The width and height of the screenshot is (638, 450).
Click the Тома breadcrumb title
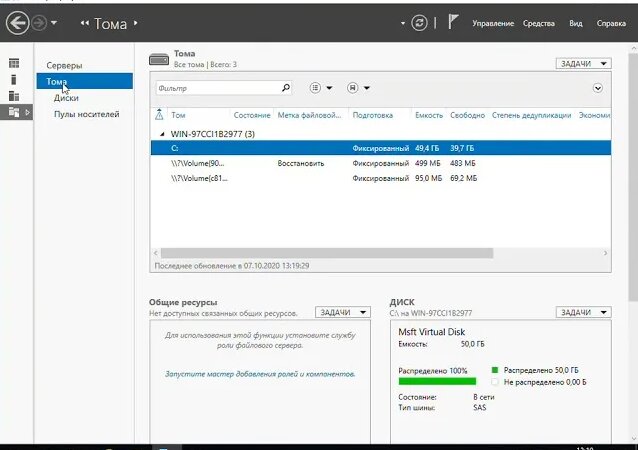tap(110, 24)
